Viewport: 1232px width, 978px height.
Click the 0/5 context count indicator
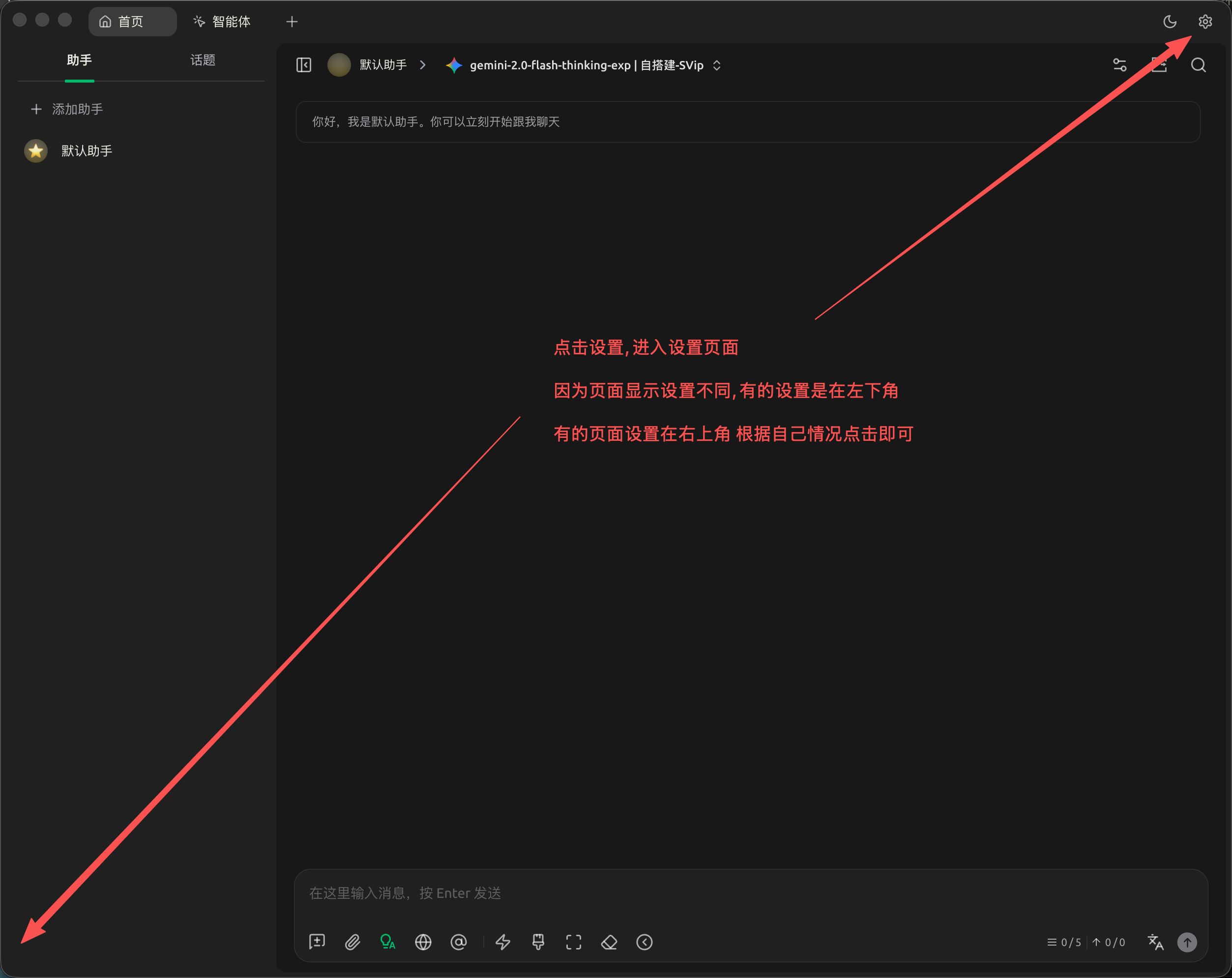pyautogui.click(x=1064, y=943)
